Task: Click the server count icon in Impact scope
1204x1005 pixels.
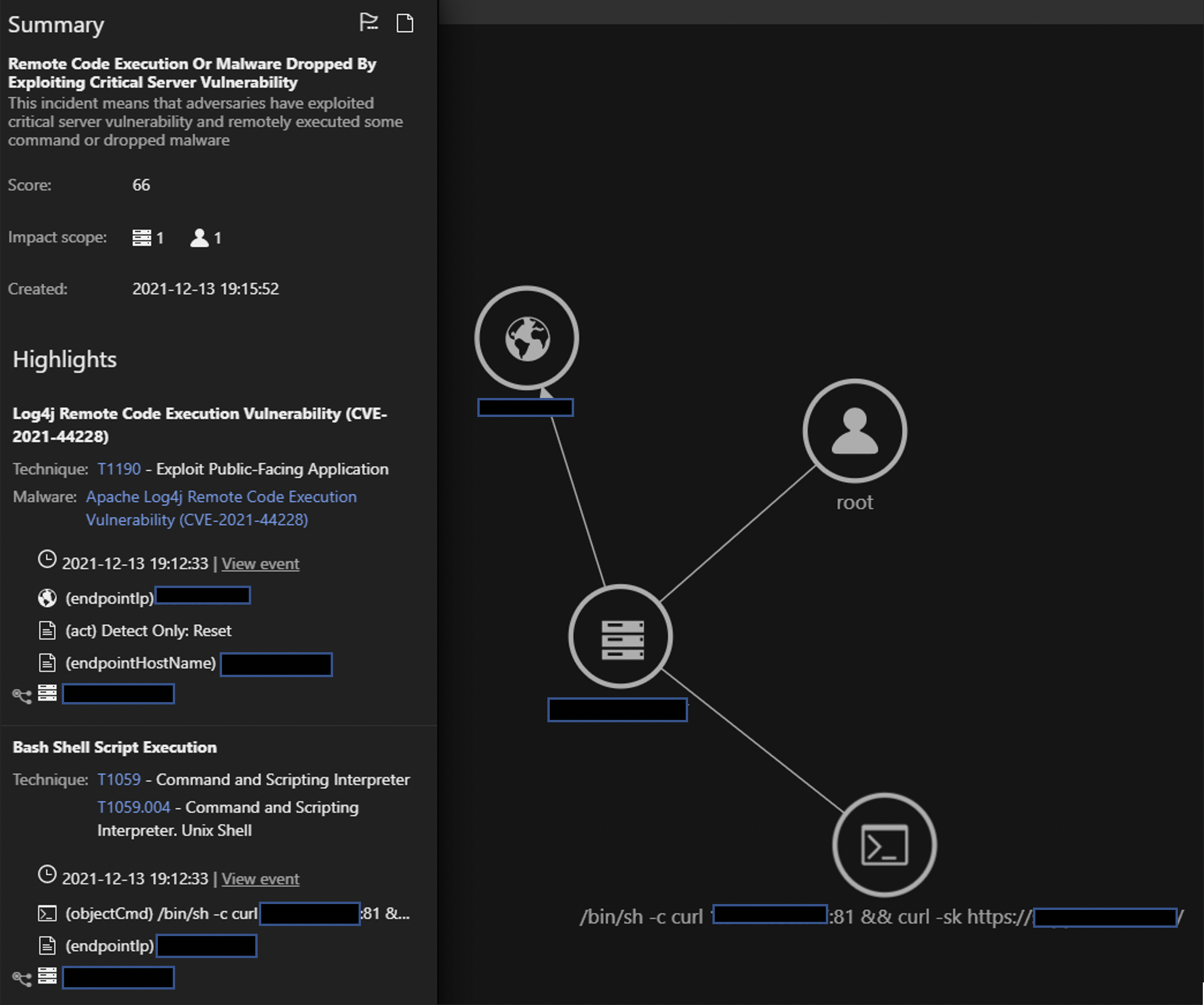Action: click(142, 238)
